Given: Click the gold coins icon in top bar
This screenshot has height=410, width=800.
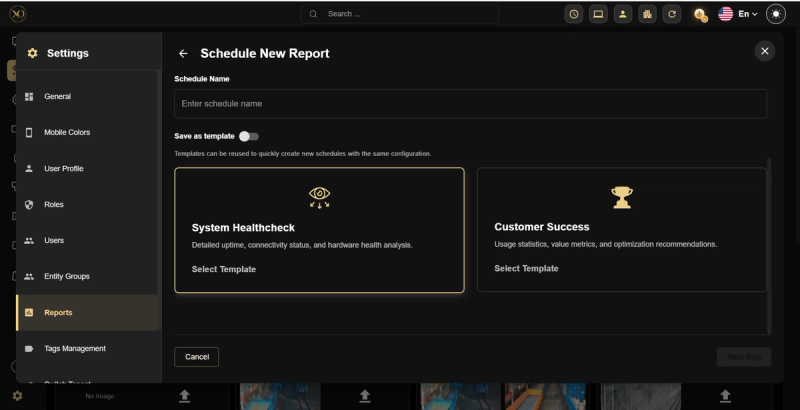Looking at the screenshot, I should point(701,15).
